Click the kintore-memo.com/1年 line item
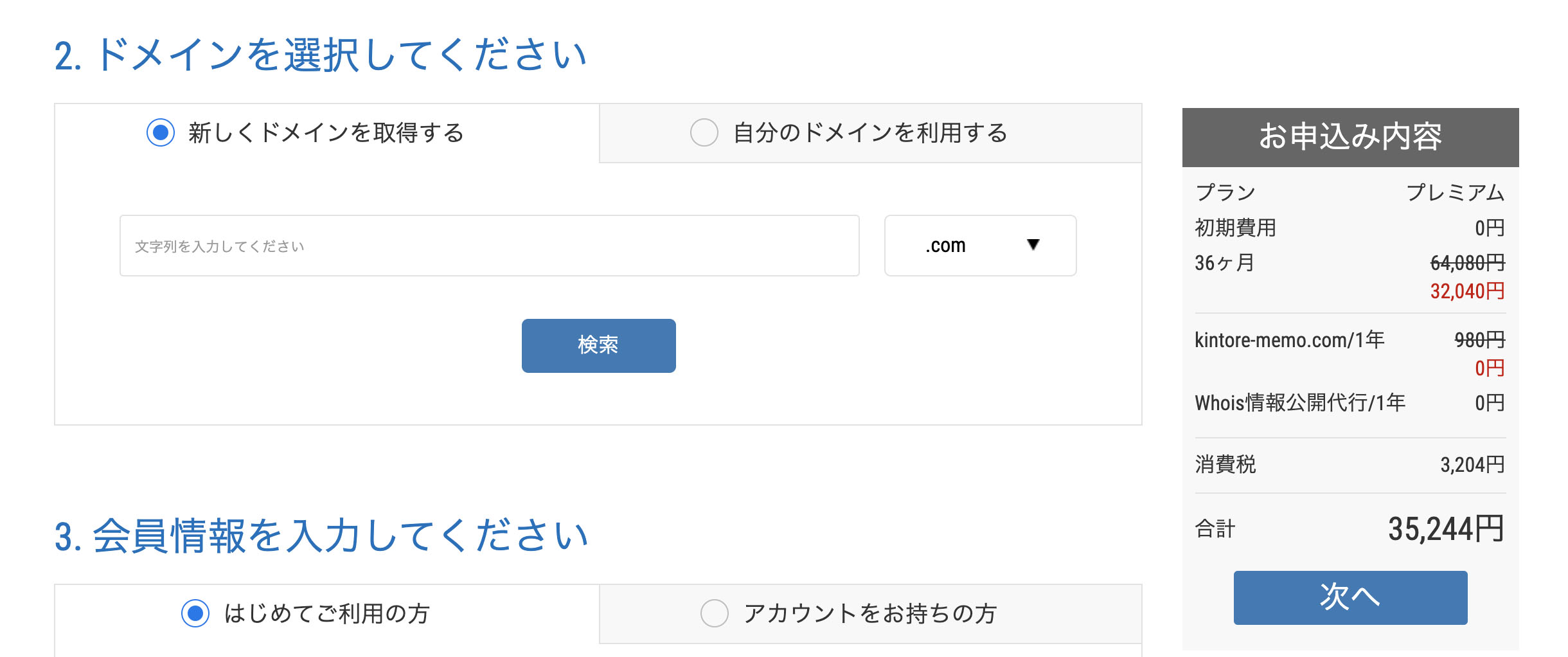Image resolution: width=1568 pixels, height=657 pixels. 1289,339
